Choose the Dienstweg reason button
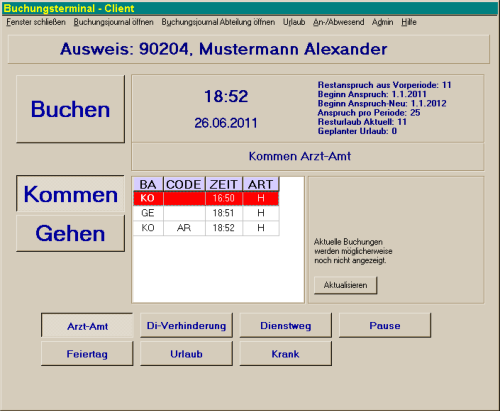Screen dimensions: 500x412 pos(286,325)
